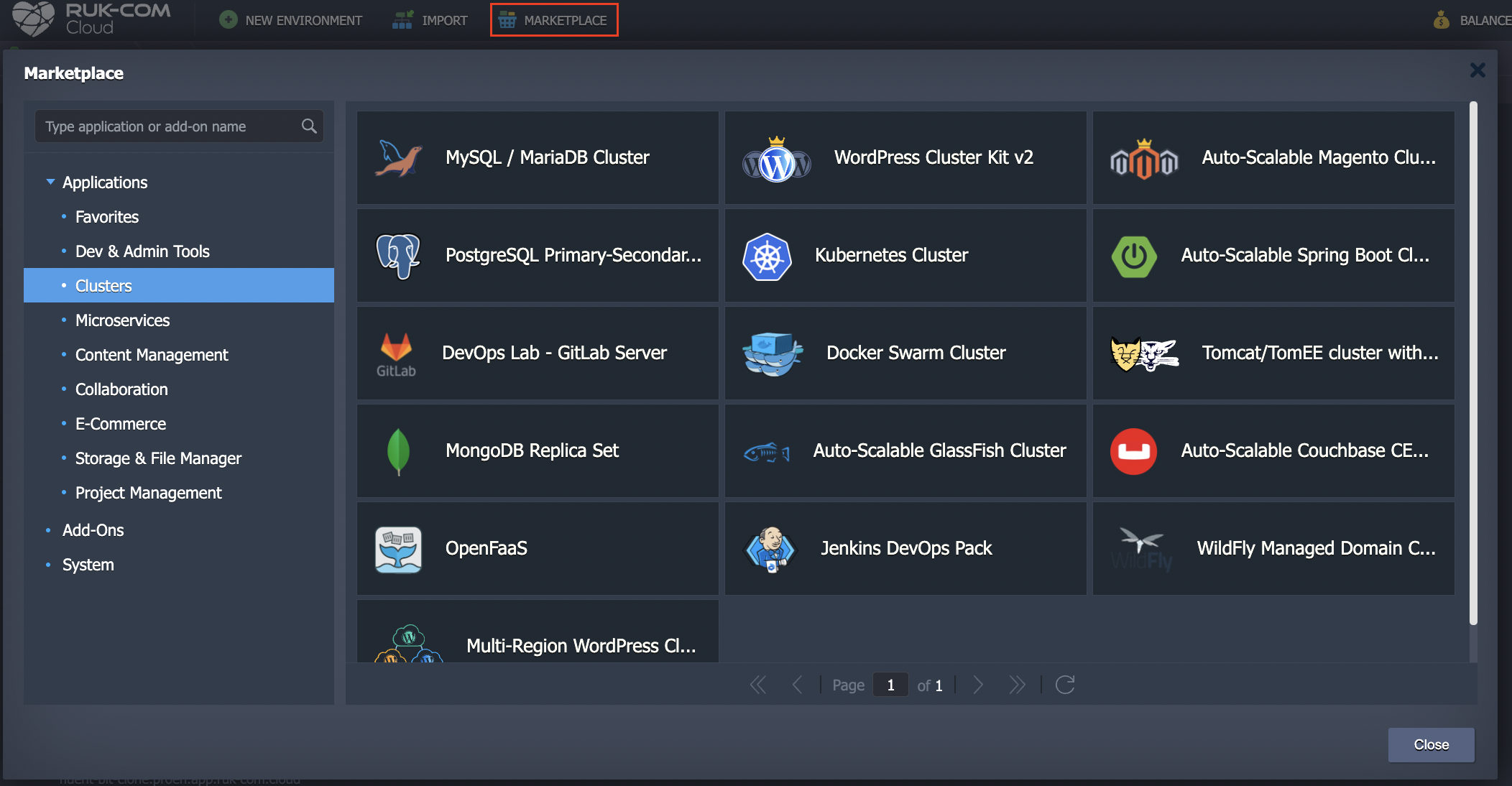Select Docker Swarm Cluster title text
The height and width of the screenshot is (786, 1512).
tap(916, 353)
